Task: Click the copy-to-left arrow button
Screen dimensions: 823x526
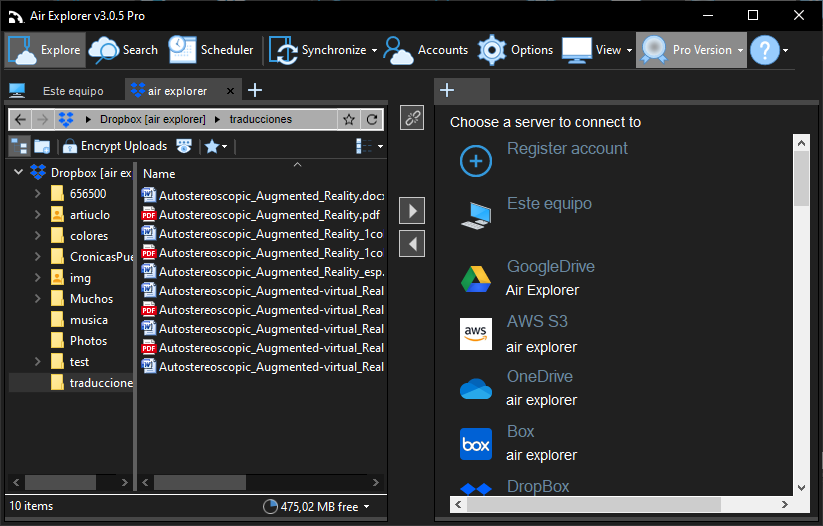Action: coord(412,244)
